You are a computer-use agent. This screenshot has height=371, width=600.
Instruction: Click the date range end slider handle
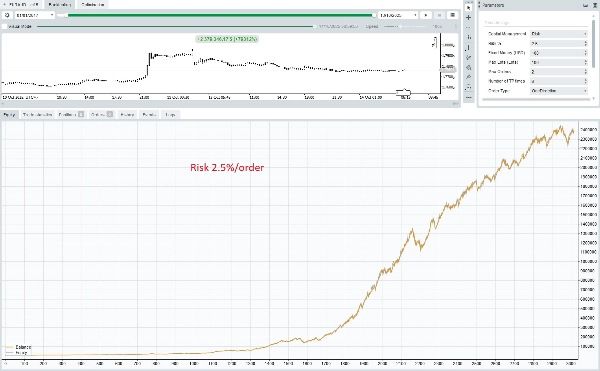(x=374, y=15)
